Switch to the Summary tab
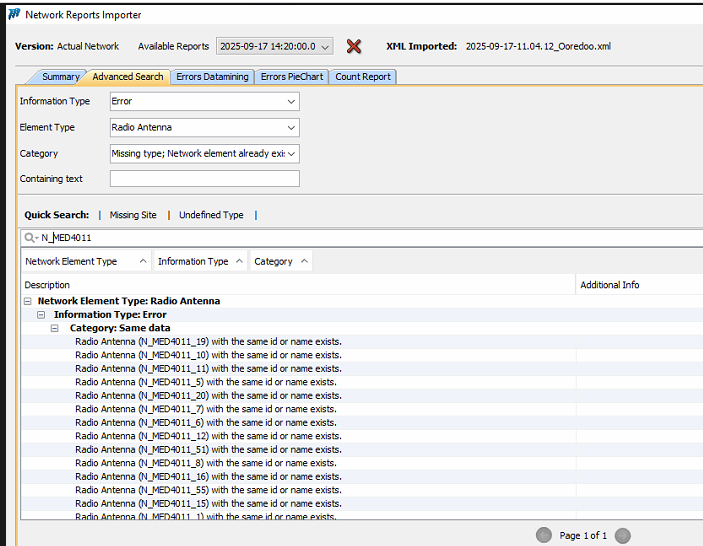This screenshot has height=546, width=703. (x=60, y=77)
